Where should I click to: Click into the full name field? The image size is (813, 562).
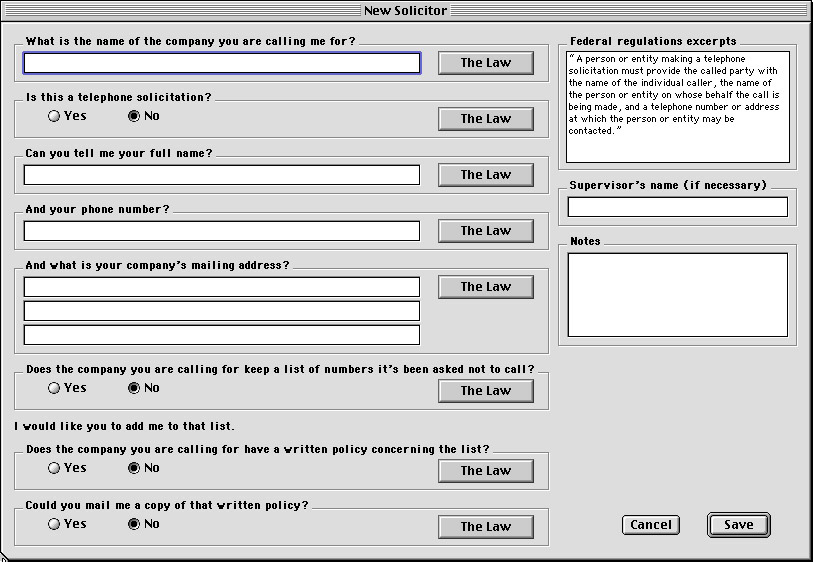(222, 175)
